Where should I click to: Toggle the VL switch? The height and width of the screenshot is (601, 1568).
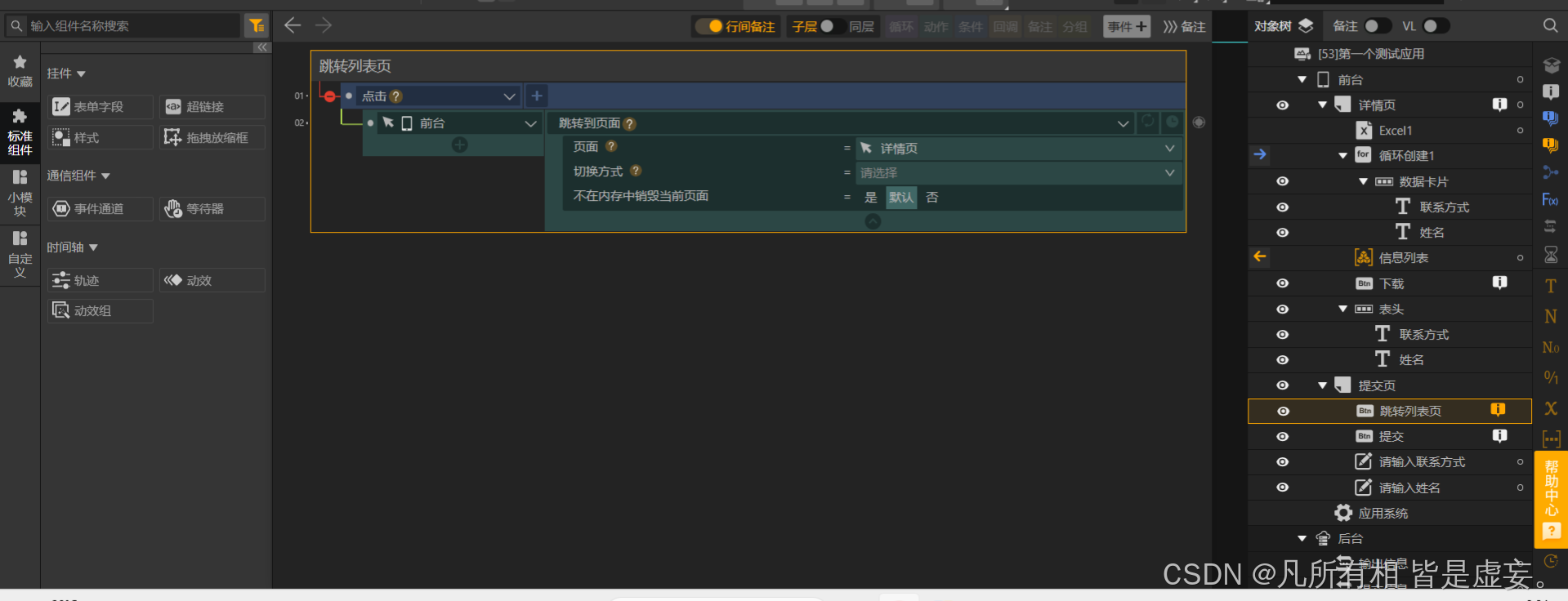1436,26
